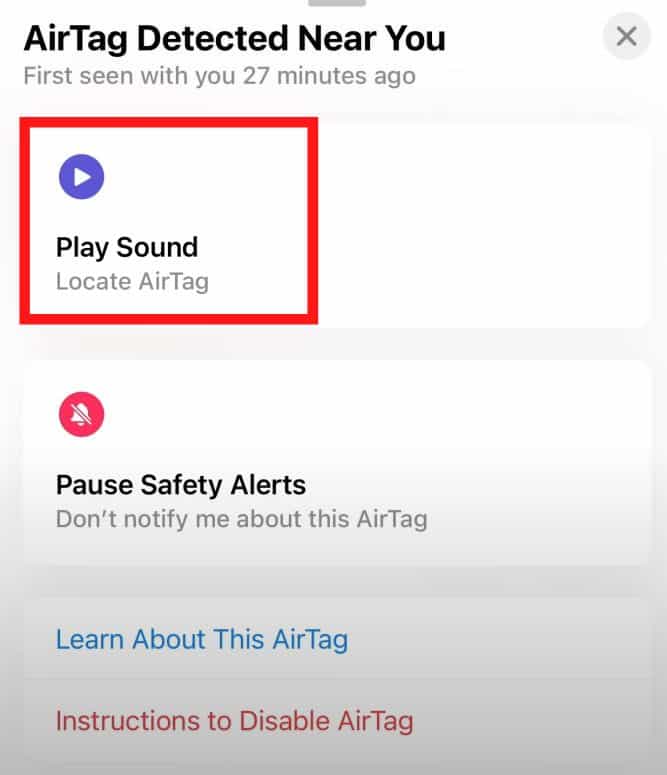Click the white triangle inside the play circle
This screenshot has height=775, width=667.
(83, 177)
